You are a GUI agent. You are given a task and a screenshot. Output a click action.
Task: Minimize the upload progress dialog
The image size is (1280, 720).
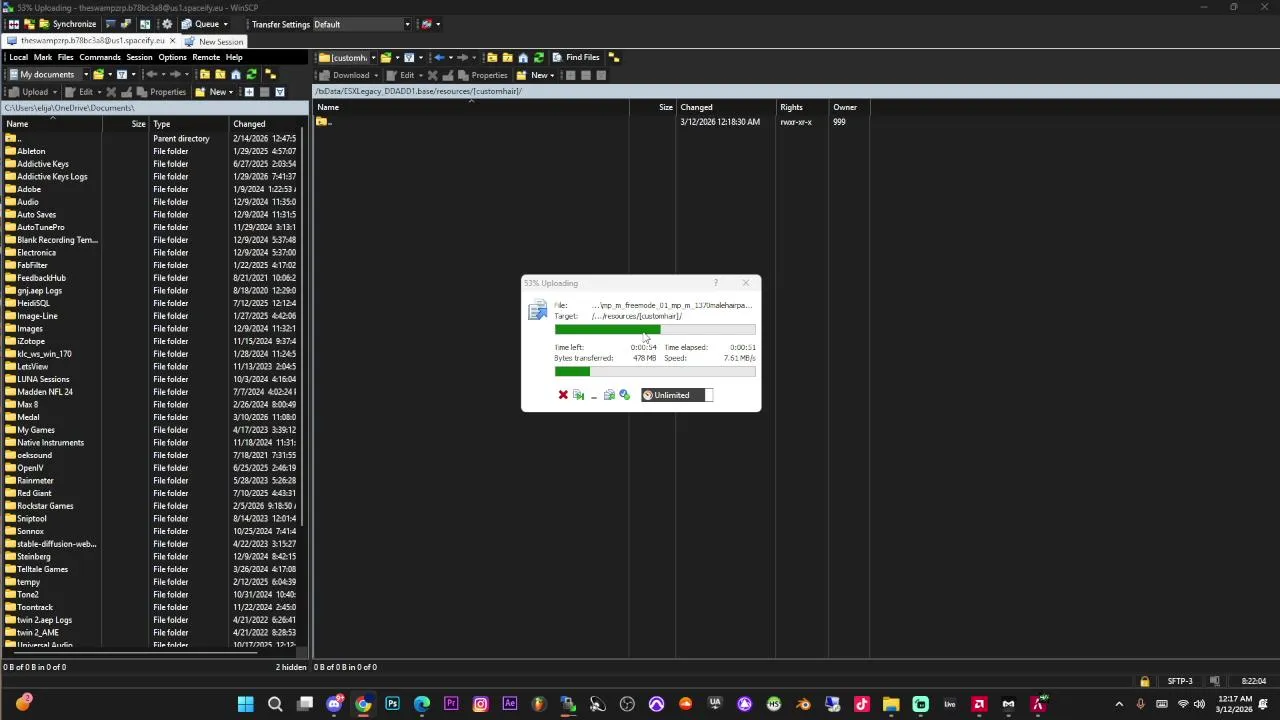coord(594,395)
